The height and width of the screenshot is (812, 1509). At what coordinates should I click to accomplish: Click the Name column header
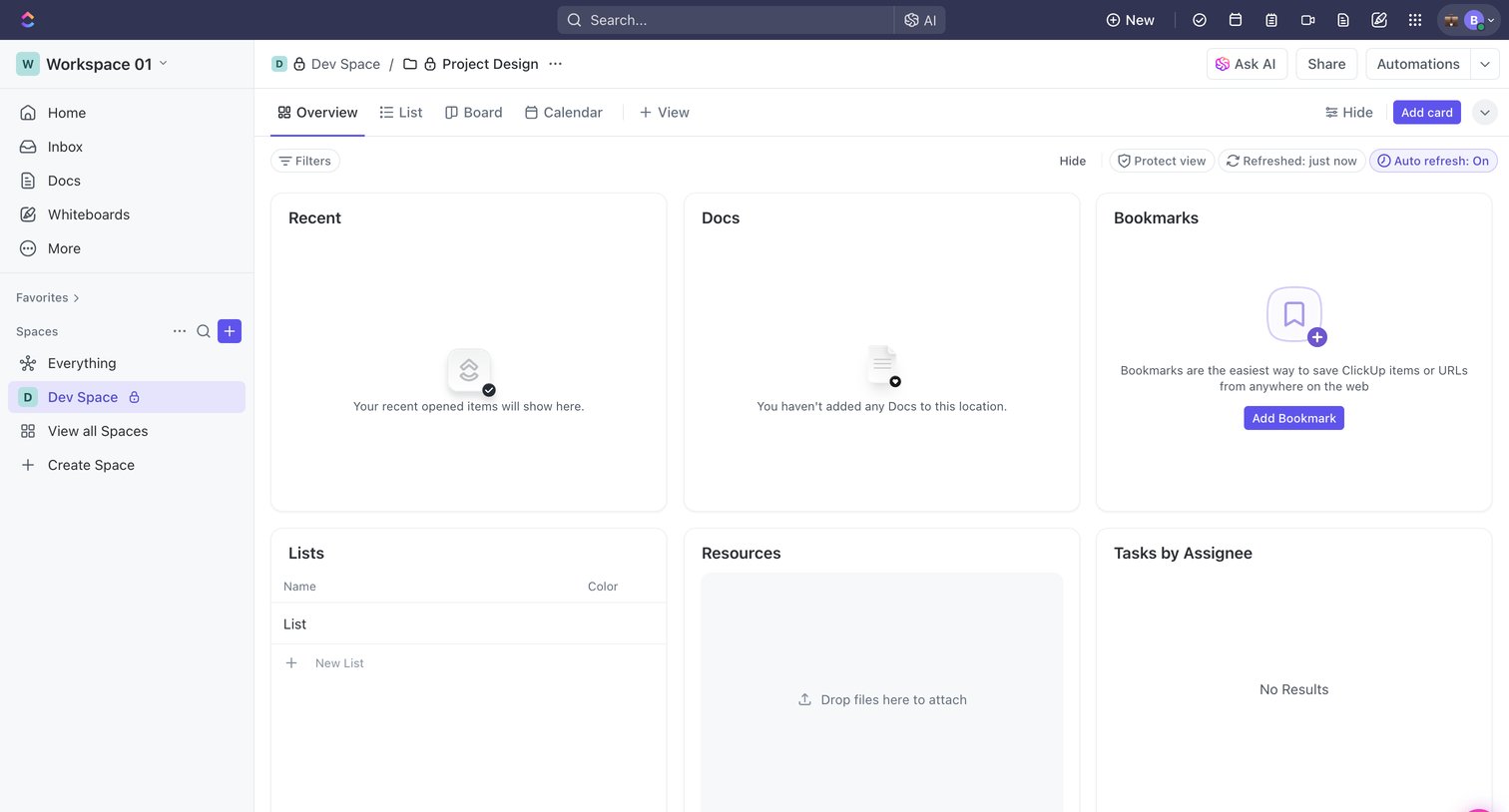299,587
